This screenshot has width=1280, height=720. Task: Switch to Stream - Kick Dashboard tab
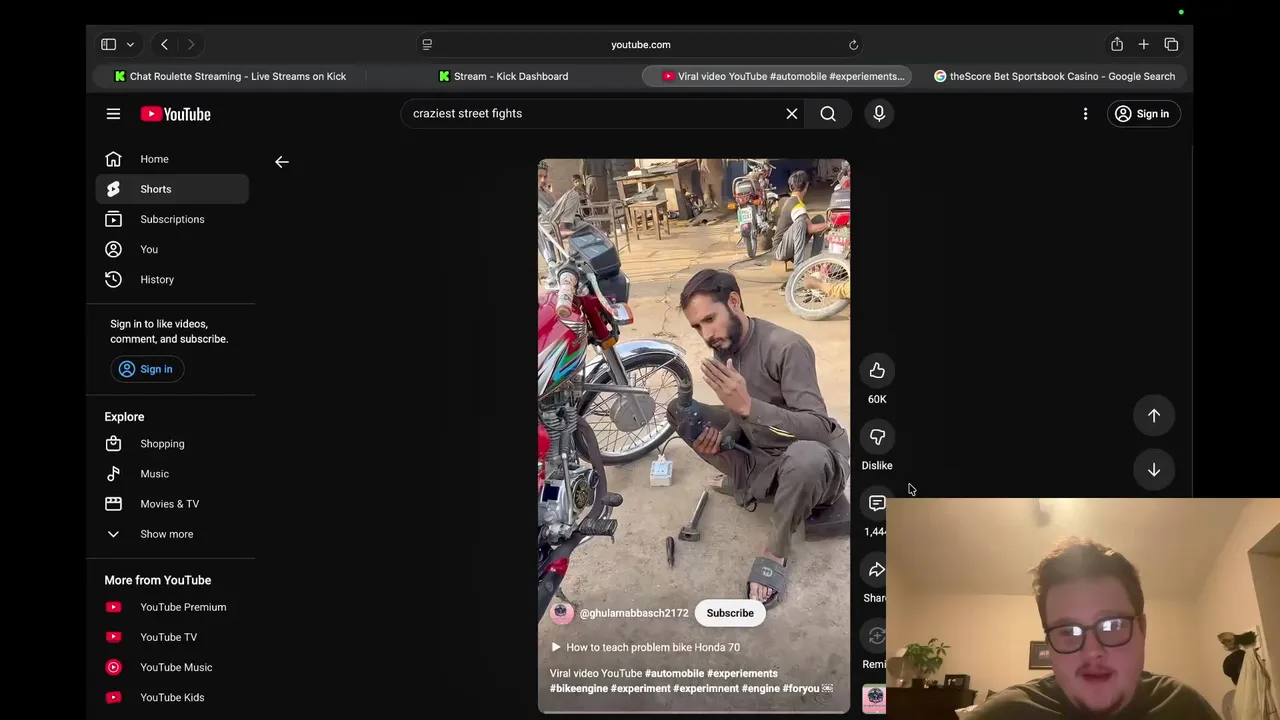click(503, 76)
